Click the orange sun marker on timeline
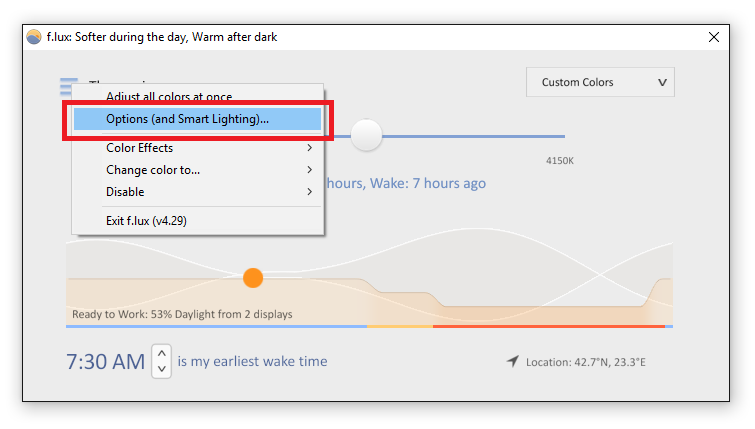This screenshot has width=755, height=429. 253,278
